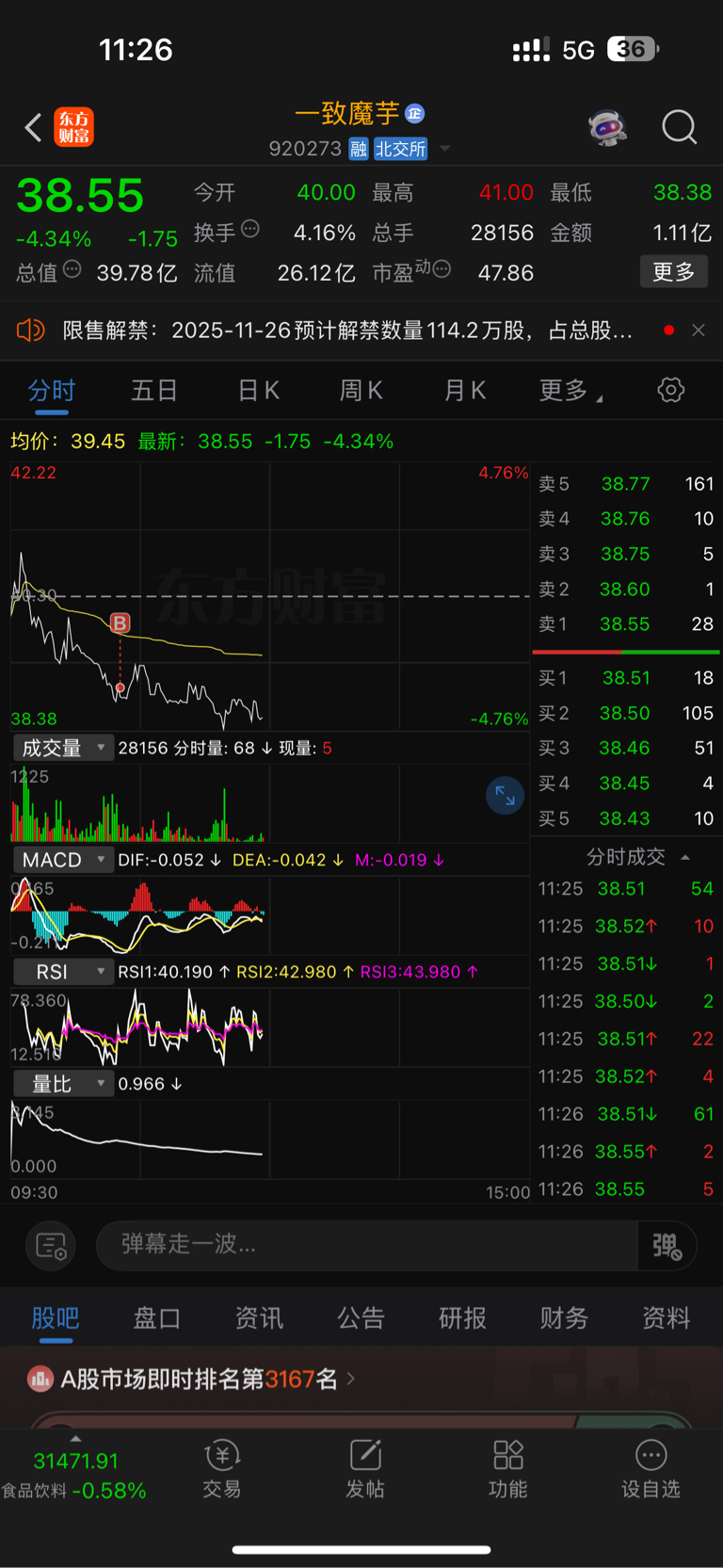Select the 股吧 tab

[56, 1317]
